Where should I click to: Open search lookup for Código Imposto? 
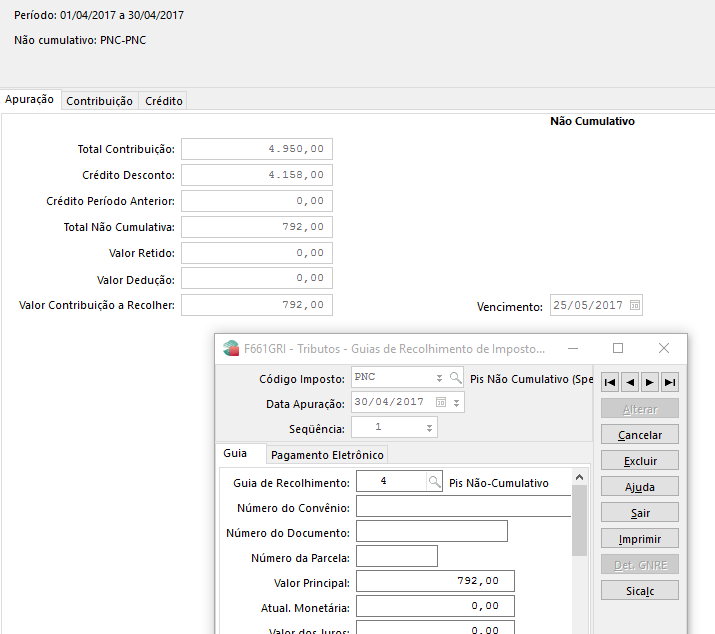[456, 378]
